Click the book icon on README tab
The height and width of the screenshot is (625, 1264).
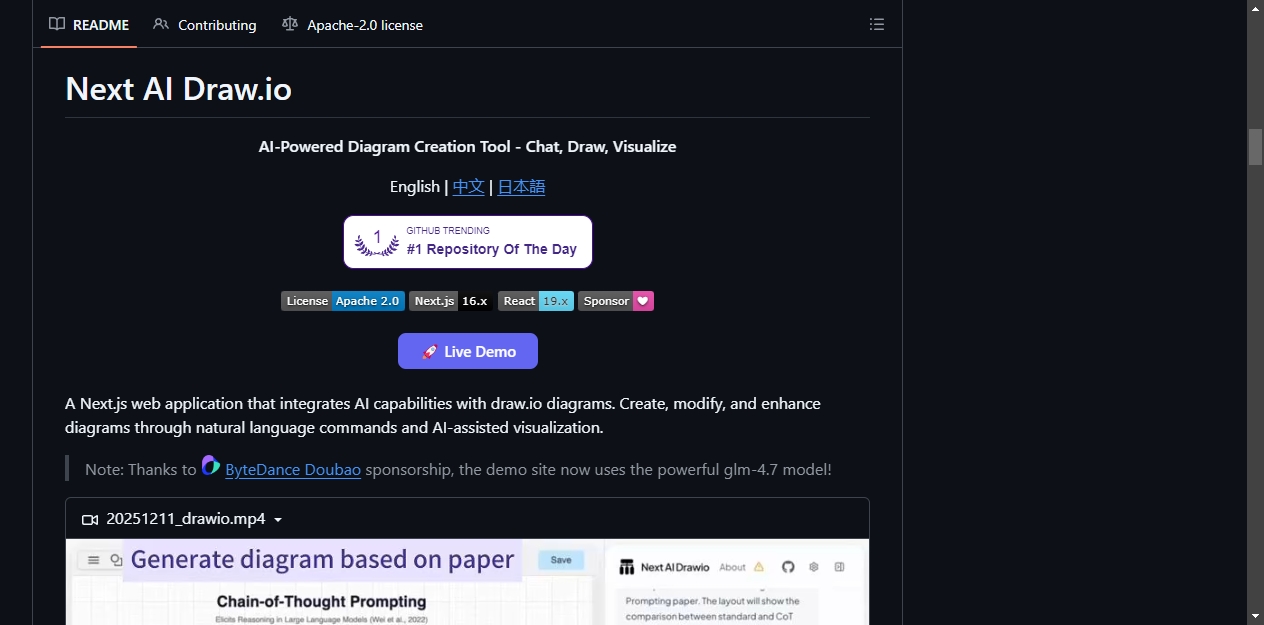pyautogui.click(x=57, y=24)
